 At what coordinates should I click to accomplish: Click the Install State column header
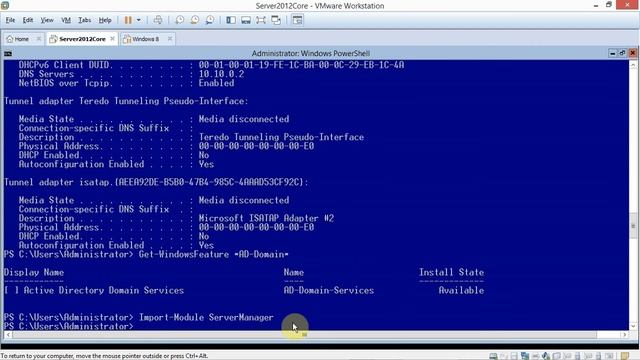(451, 273)
